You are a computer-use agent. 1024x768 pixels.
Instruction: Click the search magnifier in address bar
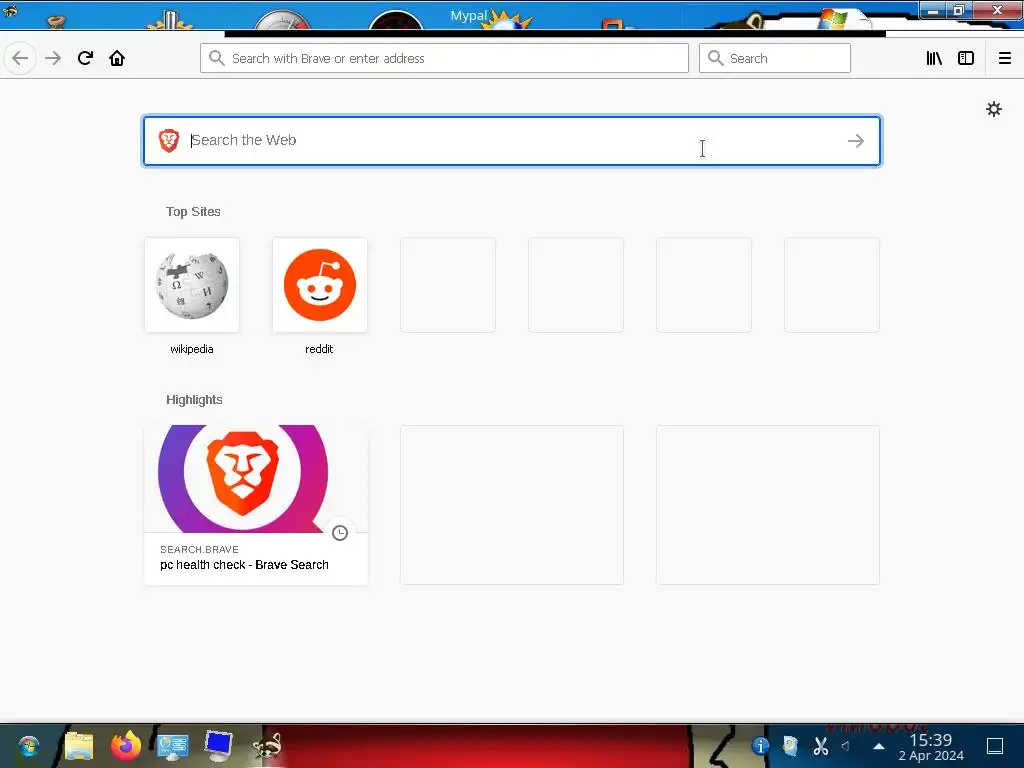(217, 58)
